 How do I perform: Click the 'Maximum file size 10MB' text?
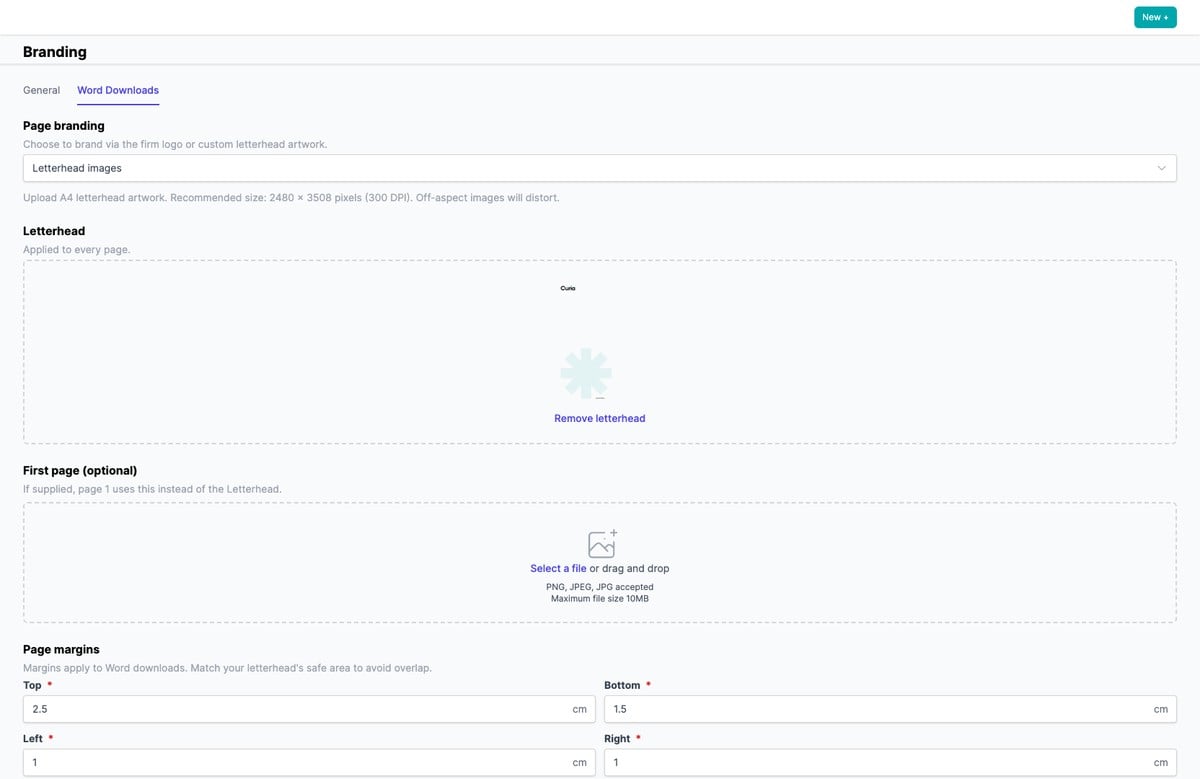click(x=600, y=598)
